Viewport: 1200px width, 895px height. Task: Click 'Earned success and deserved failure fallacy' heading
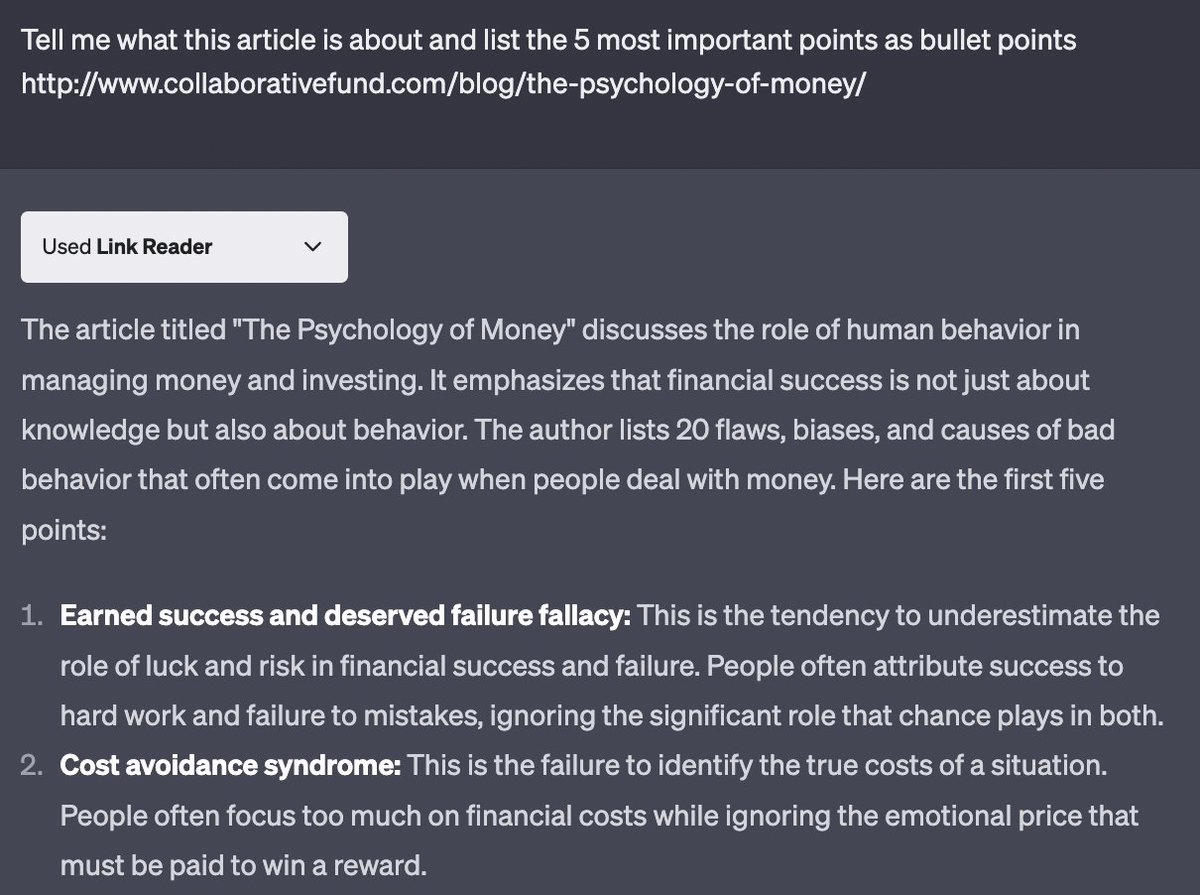coord(345,615)
